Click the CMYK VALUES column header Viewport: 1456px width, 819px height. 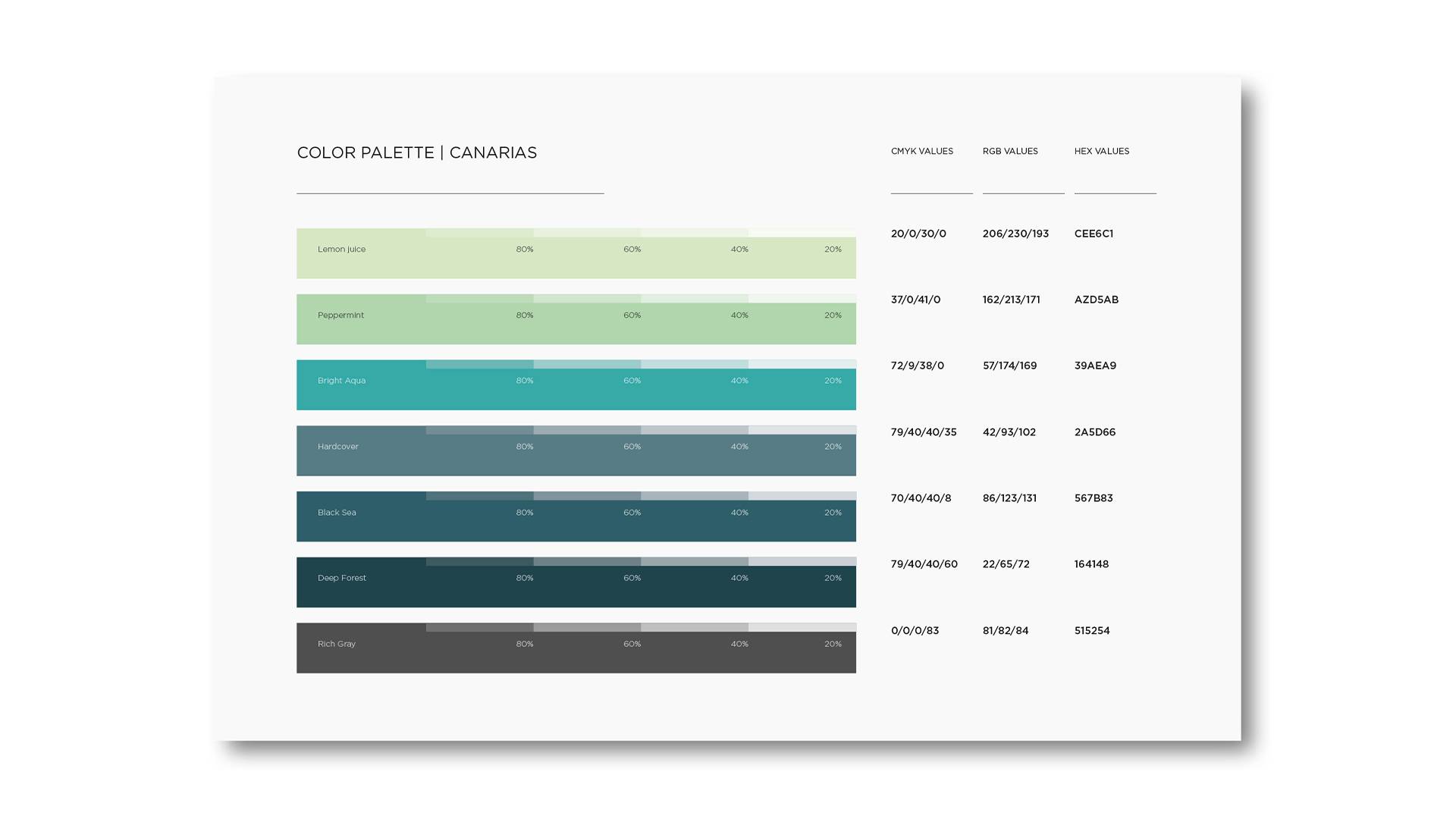[x=921, y=152]
